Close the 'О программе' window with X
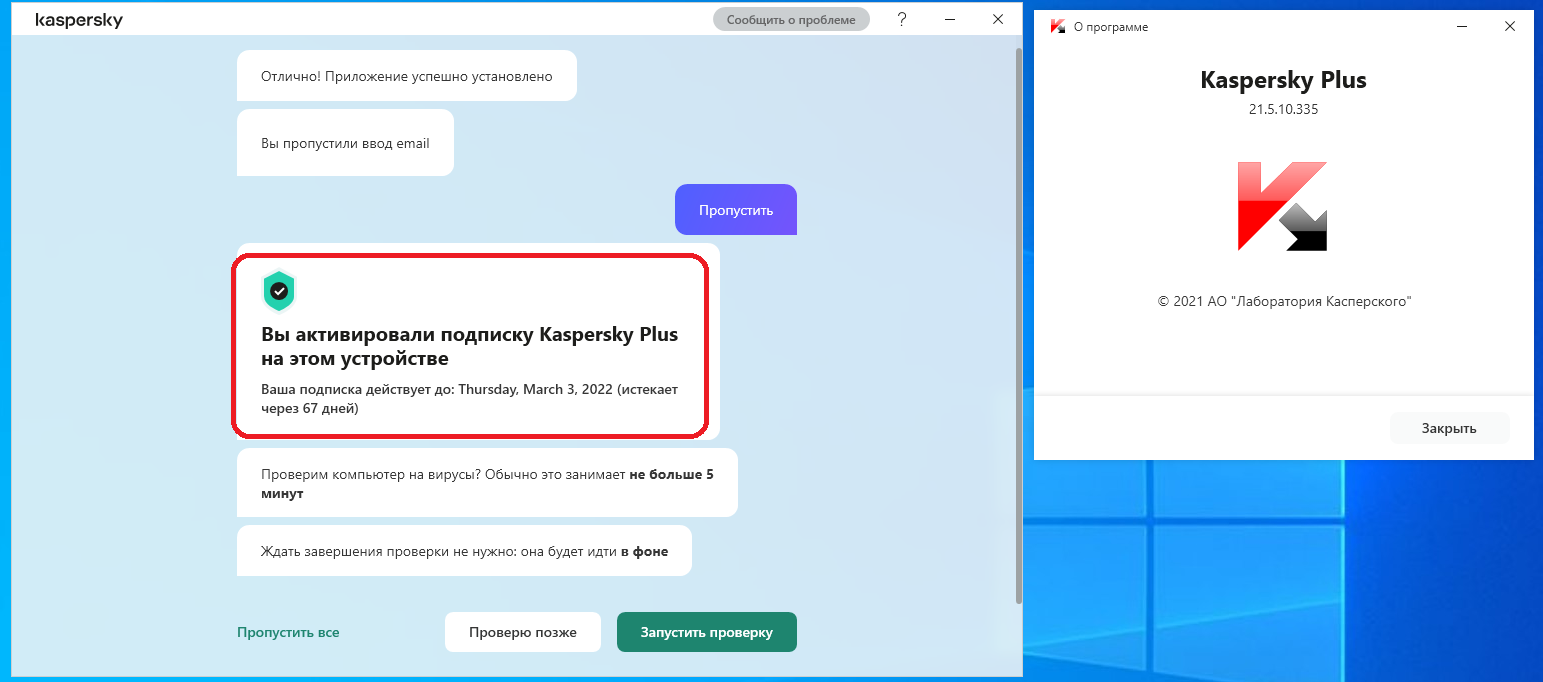Viewport: 1543px width, 682px height. pyautogui.click(x=1510, y=27)
